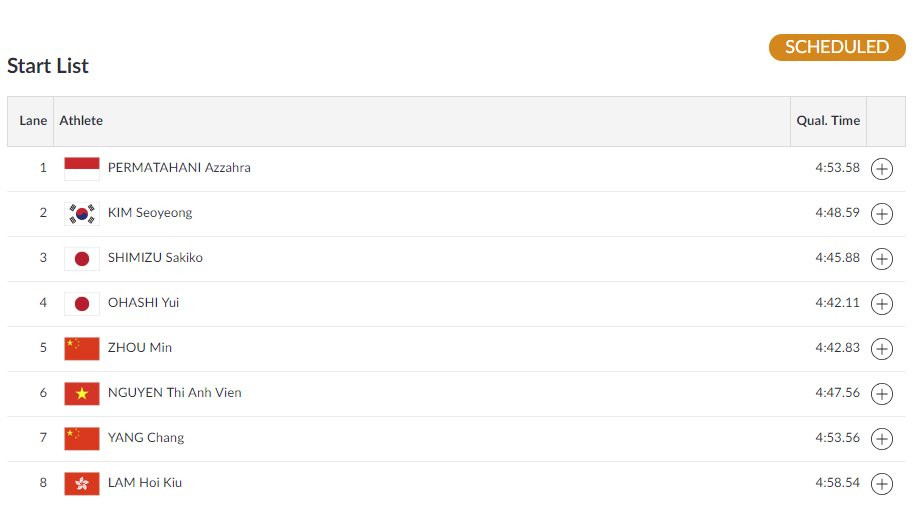Screen dimensions: 920x527
Task: Click Japan flag next to SHIMIZU Sakiko
Action: 82,258
